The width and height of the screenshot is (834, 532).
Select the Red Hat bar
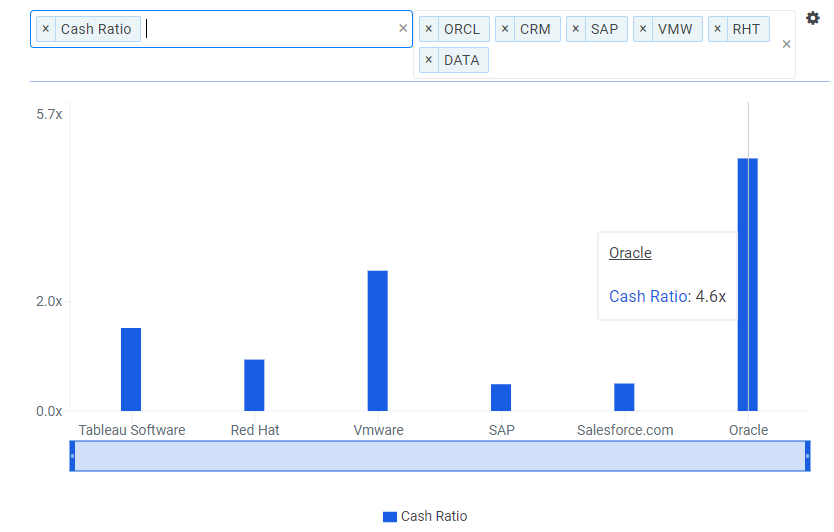254,385
